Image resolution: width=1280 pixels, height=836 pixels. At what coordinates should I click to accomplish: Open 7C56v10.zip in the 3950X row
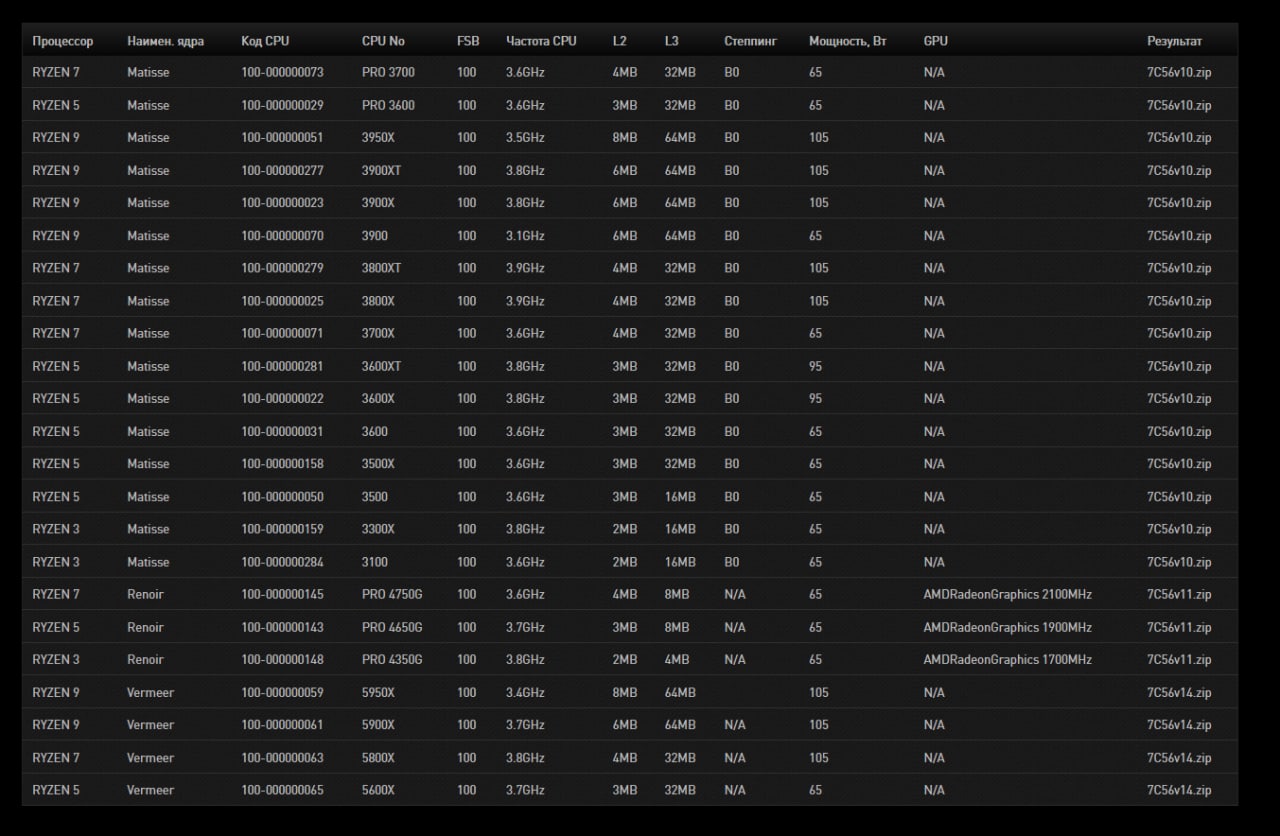click(1179, 138)
